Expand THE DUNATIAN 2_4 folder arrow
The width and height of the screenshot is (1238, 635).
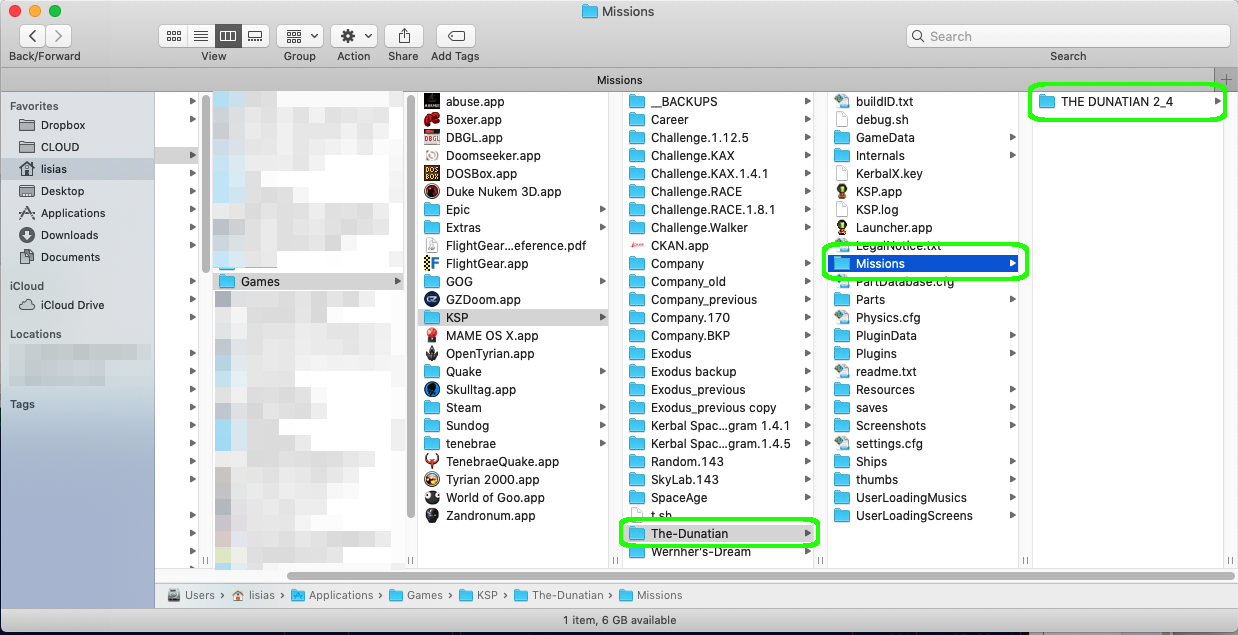[1217, 101]
